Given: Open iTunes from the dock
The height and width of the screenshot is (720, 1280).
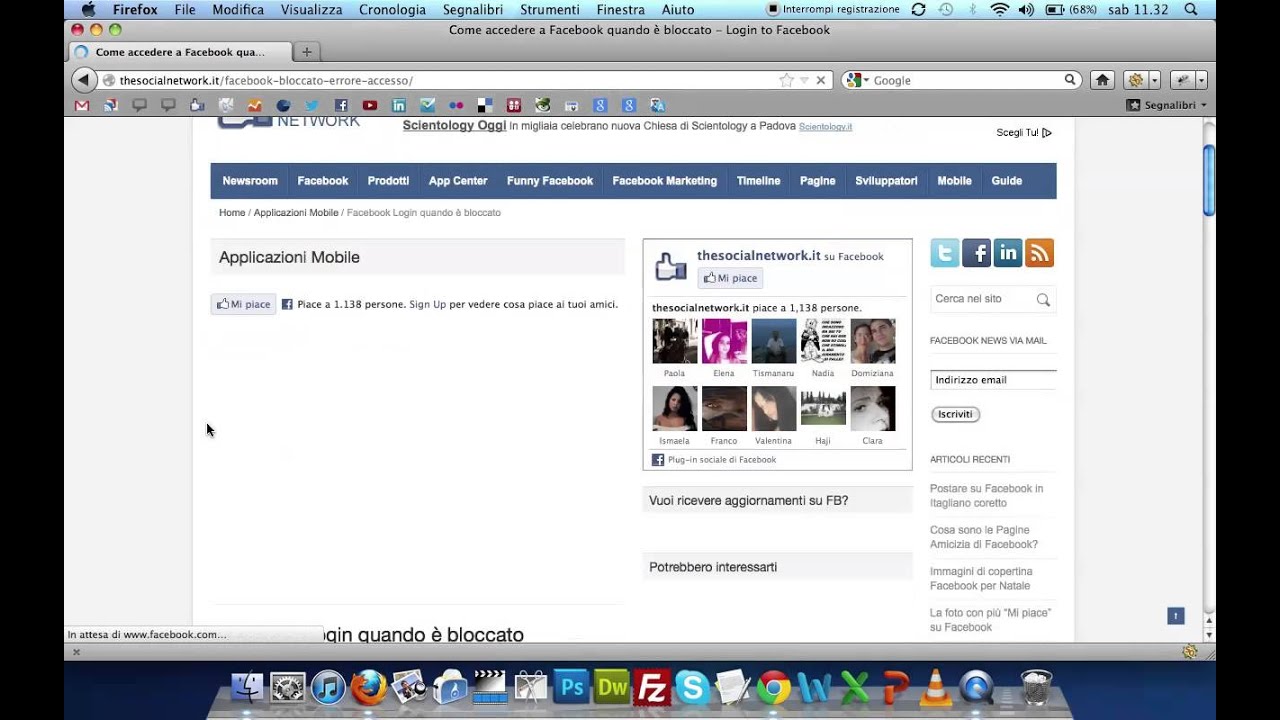Looking at the screenshot, I should (328, 688).
